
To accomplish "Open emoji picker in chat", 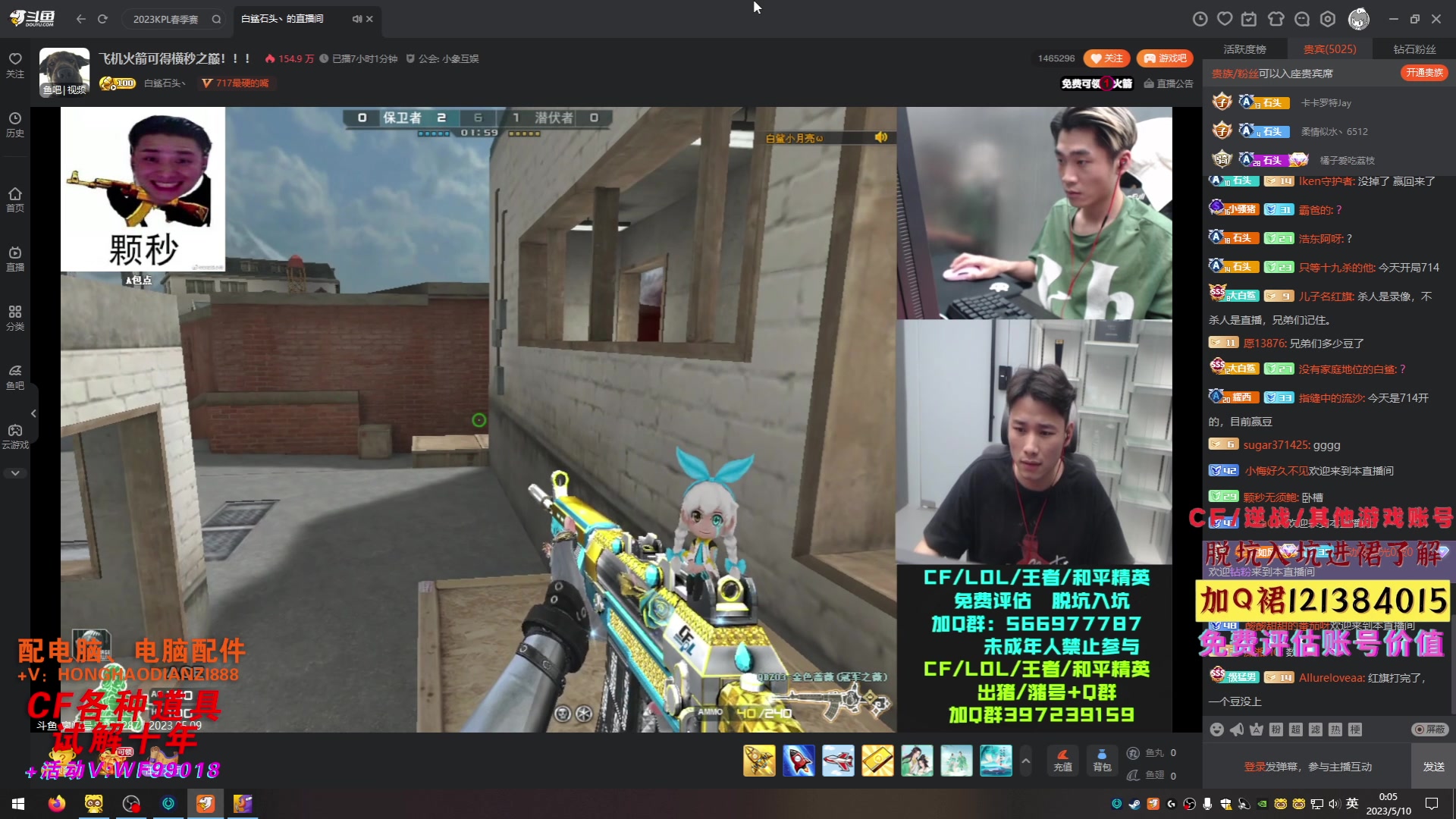I will pos(1217,730).
